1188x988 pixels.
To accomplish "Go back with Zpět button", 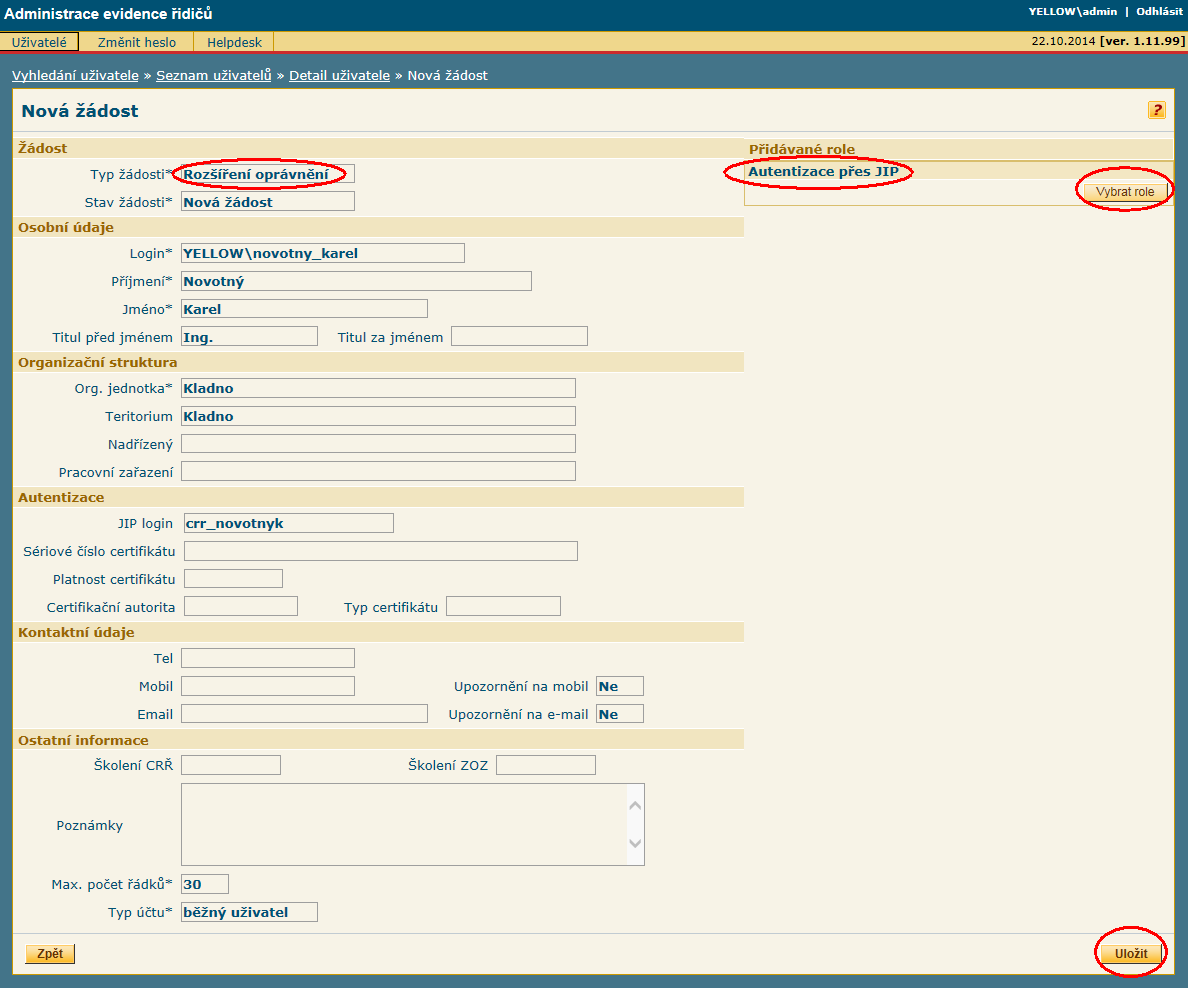I will point(50,953).
